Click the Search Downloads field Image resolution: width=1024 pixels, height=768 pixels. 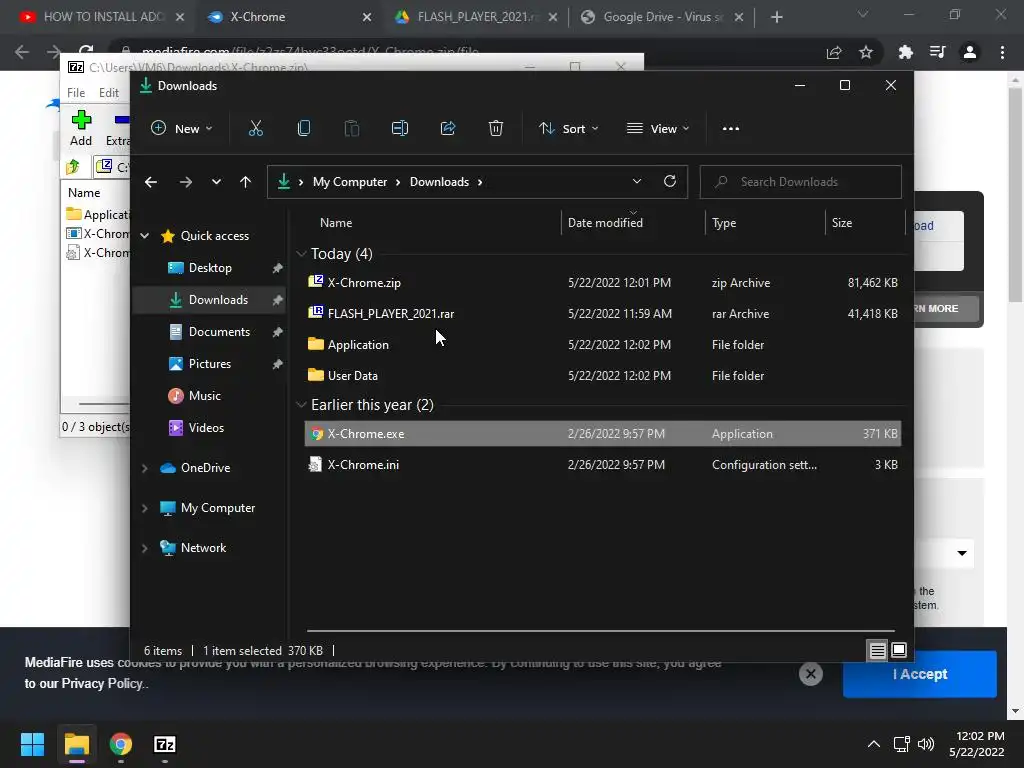point(801,182)
